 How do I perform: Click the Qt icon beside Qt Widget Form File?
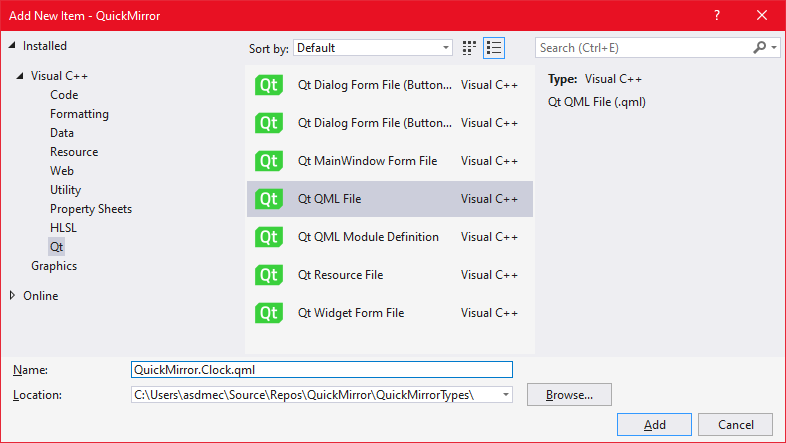(x=269, y=313)
